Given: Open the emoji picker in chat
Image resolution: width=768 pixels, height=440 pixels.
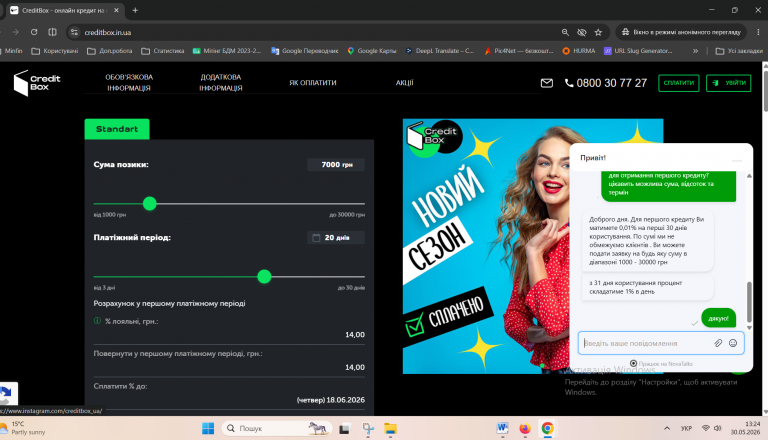Looking at the screenshot, I should [x=733, y=343].
